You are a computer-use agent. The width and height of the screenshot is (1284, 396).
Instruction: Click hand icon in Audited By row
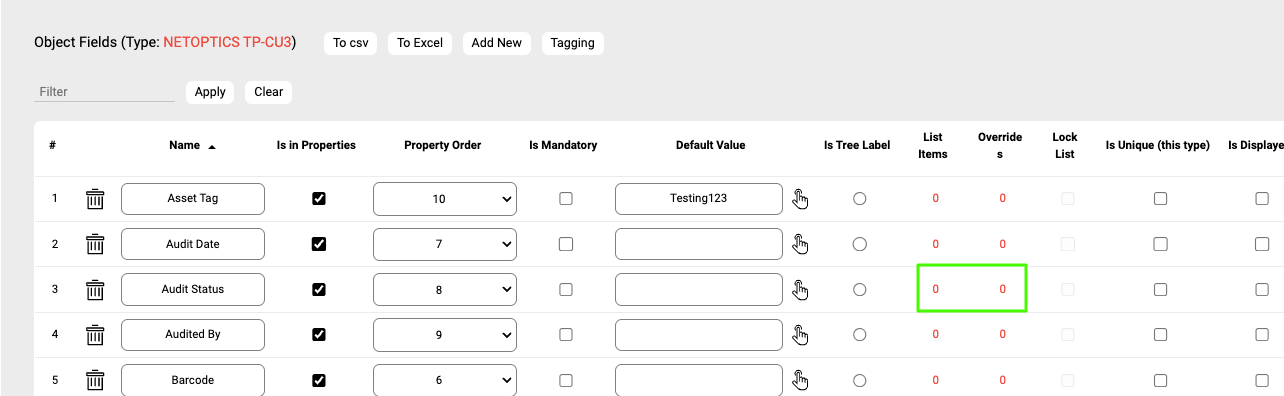(x=800, y=334)
